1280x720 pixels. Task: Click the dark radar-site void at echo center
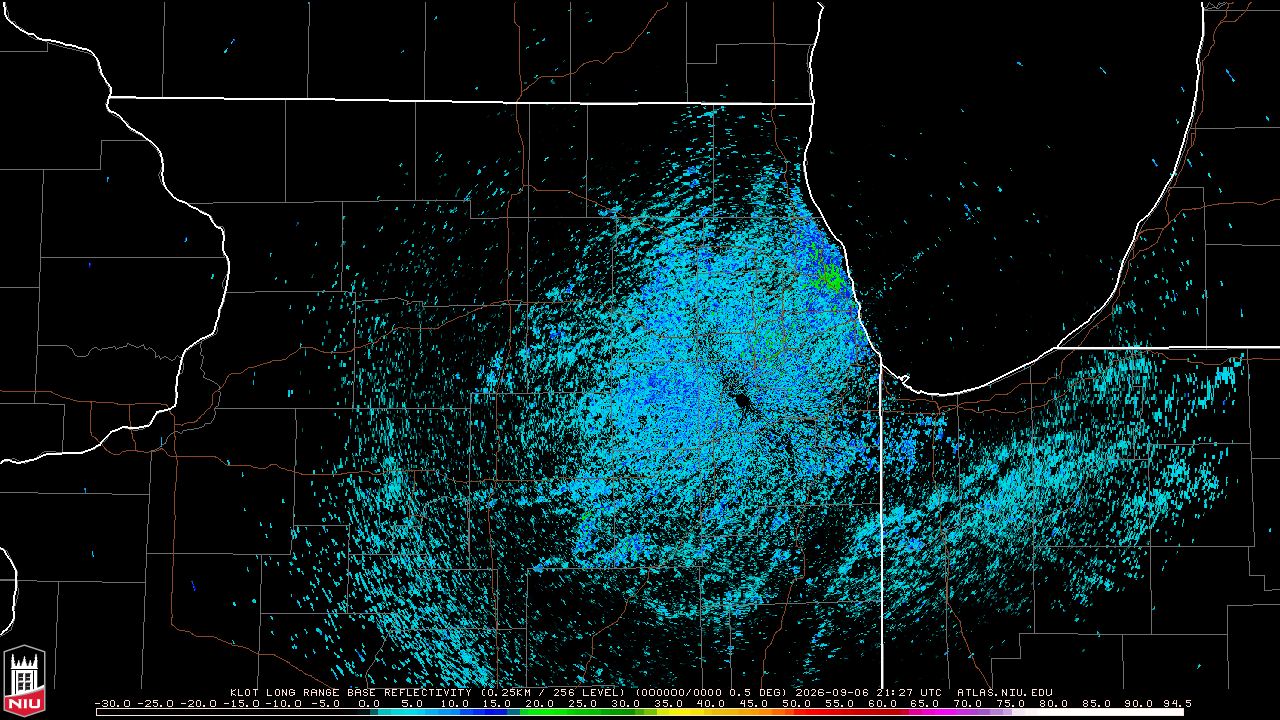pyautogui.click(x=742, y=400)
